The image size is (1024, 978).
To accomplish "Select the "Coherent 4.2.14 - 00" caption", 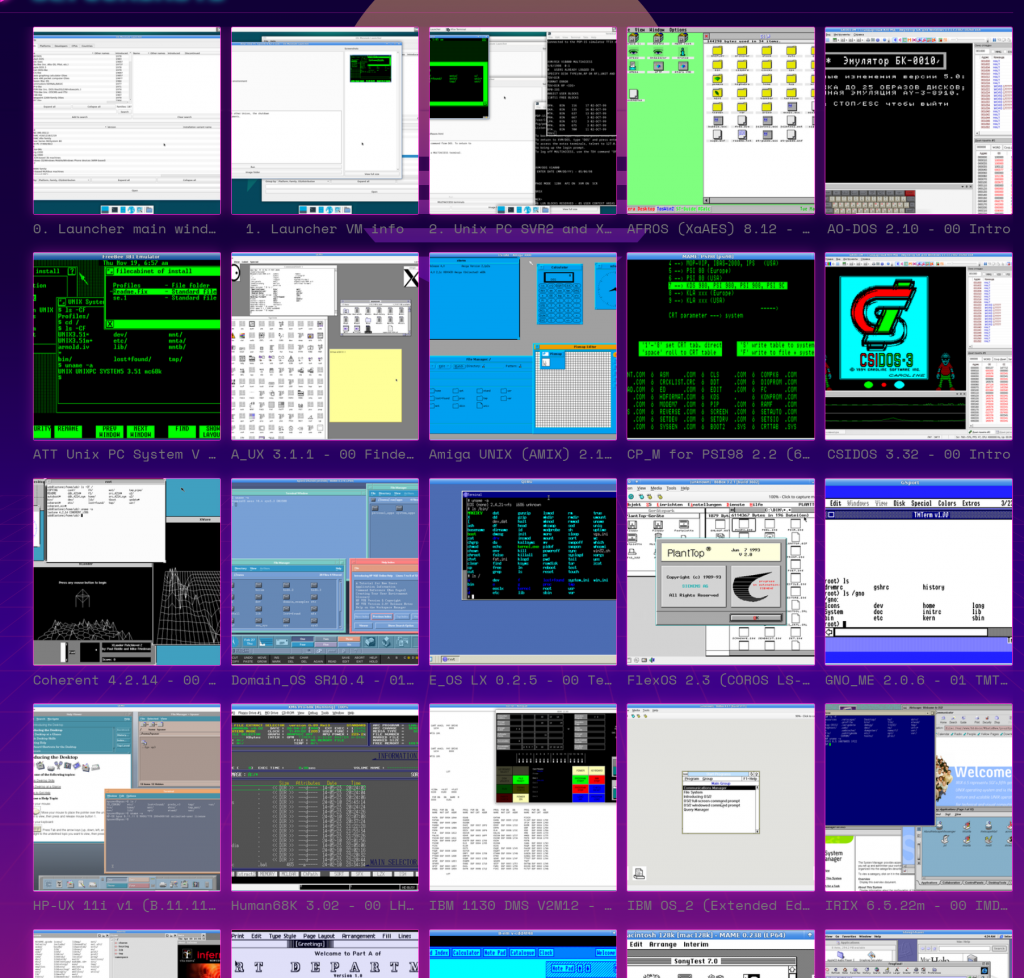I will (116, 680).
